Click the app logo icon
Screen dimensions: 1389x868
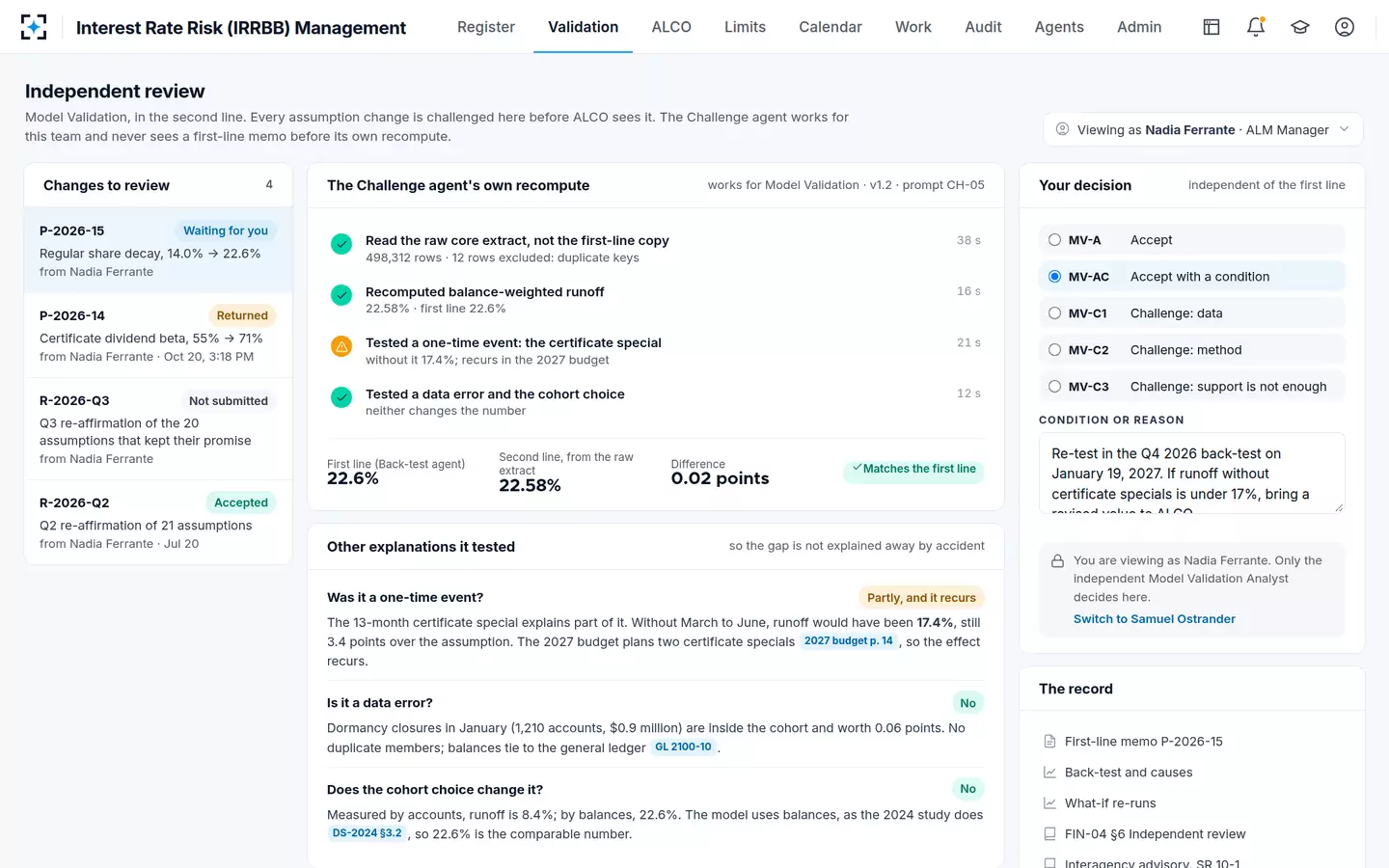click(x=34, y=27)
